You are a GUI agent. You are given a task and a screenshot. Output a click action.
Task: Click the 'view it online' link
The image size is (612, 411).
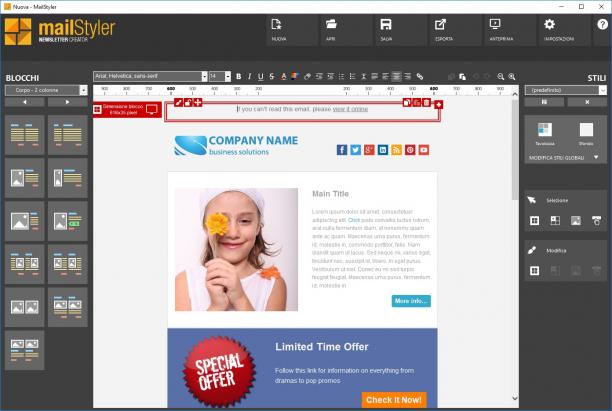click(x=350, y=109)
